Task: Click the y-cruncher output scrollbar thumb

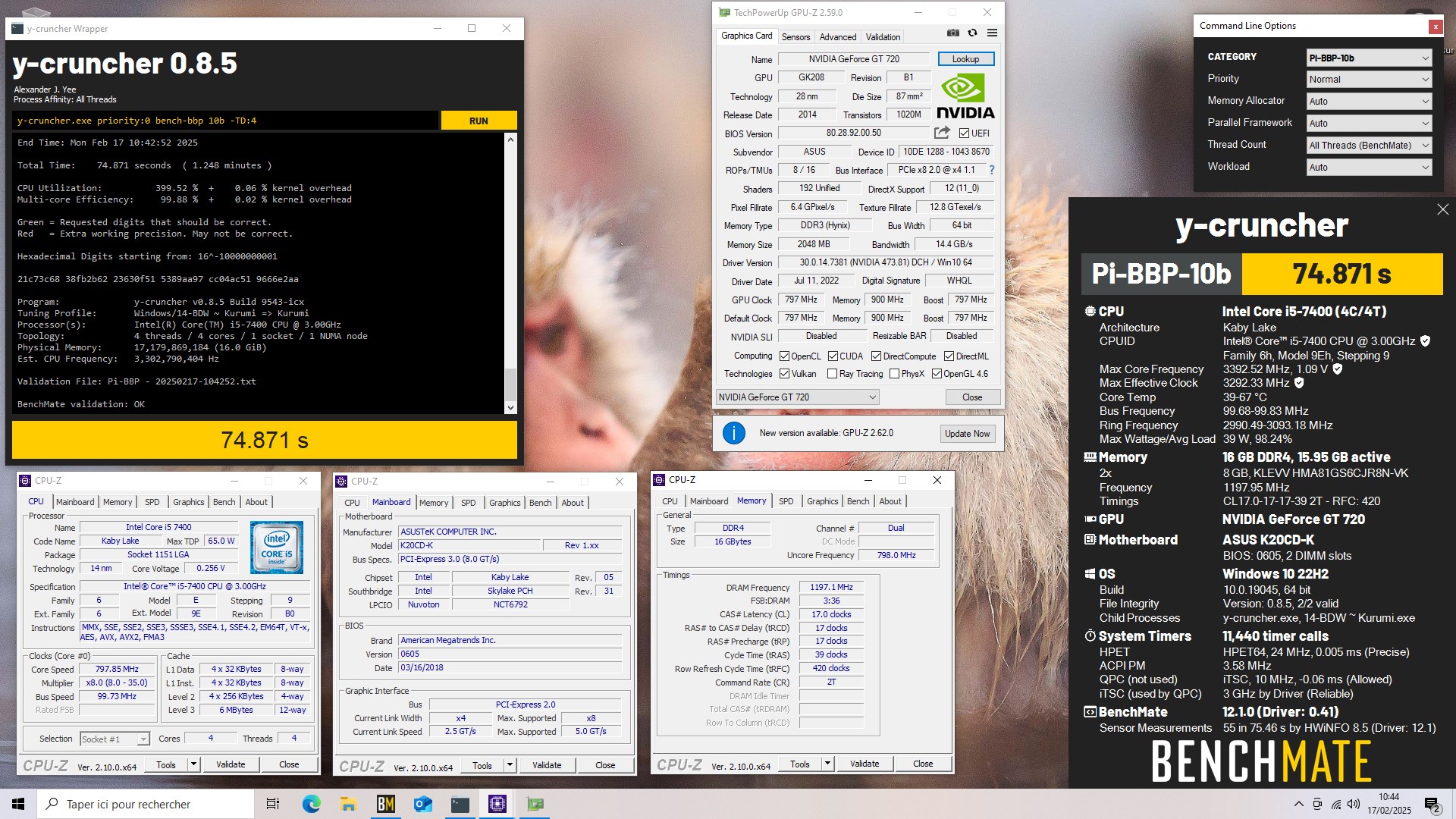Action: (510, 383)
